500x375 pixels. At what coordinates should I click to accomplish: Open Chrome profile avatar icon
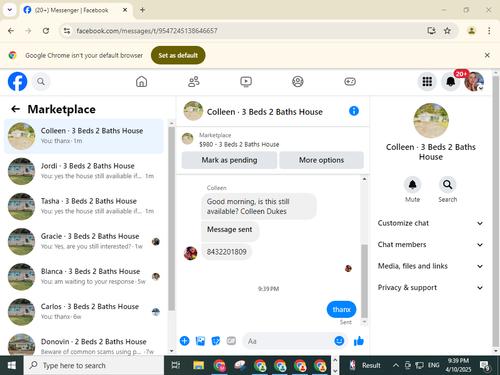coord(471,31)
